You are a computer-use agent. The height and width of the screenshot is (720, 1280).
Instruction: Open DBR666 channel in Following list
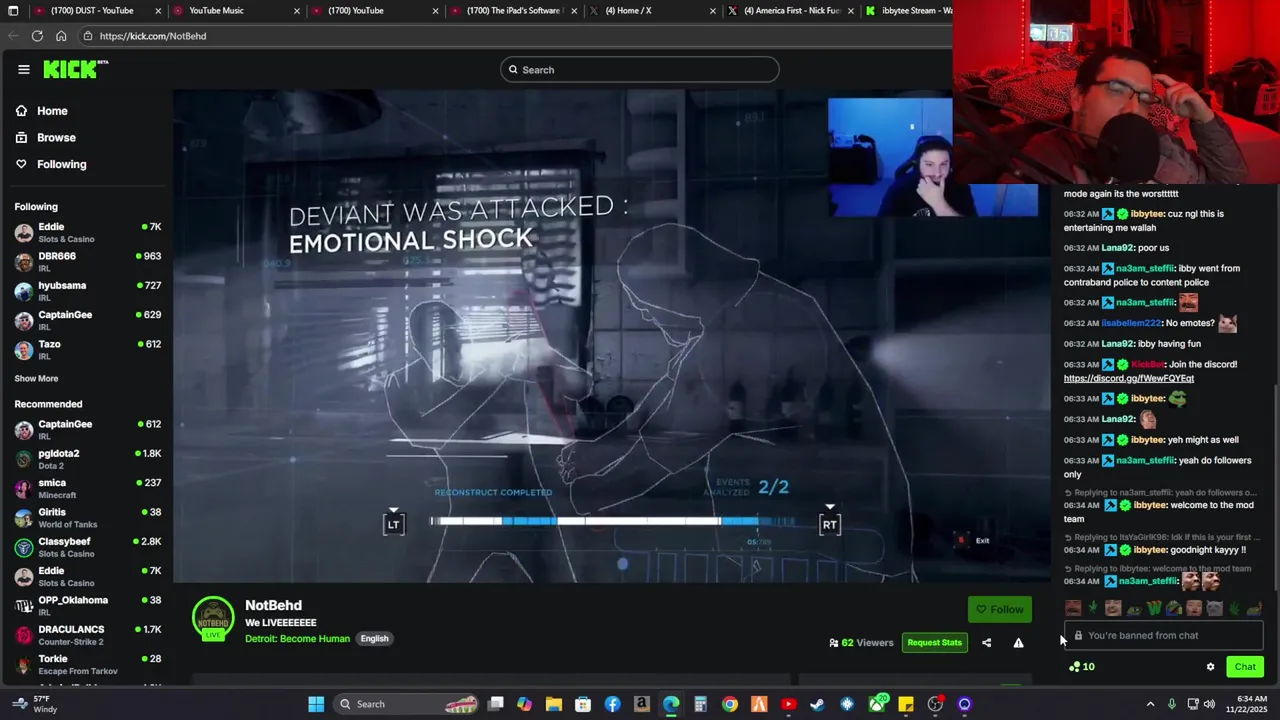(88, 262)
